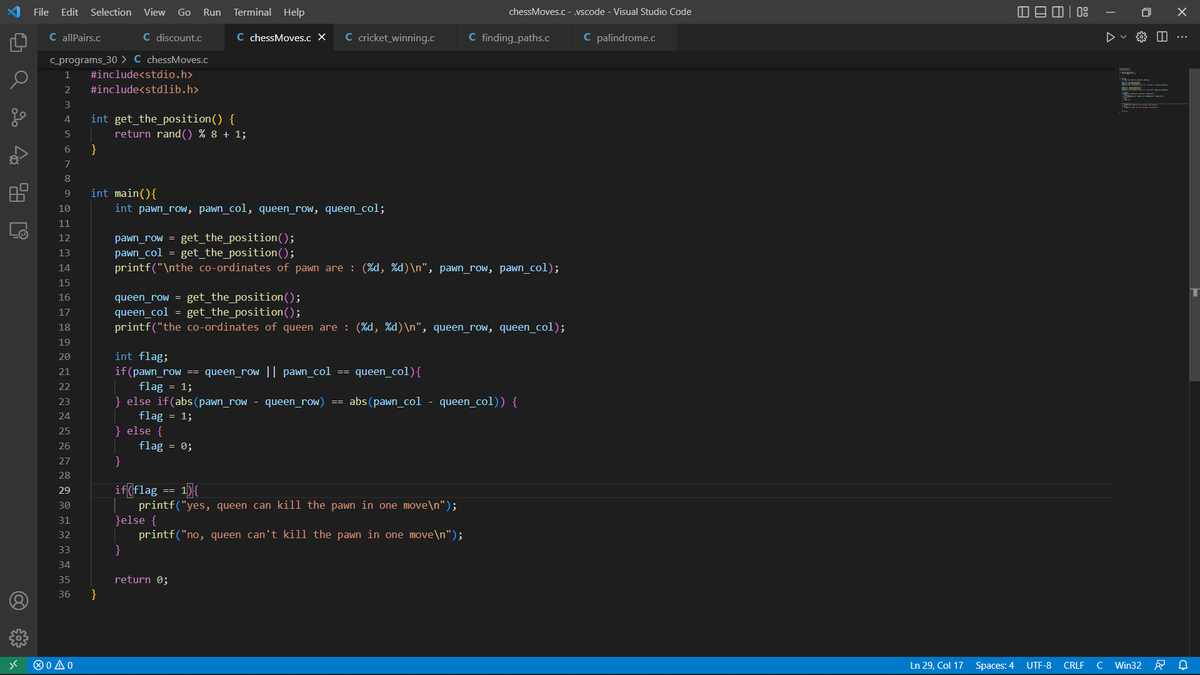Click the 'int main(){' code line

123,193
